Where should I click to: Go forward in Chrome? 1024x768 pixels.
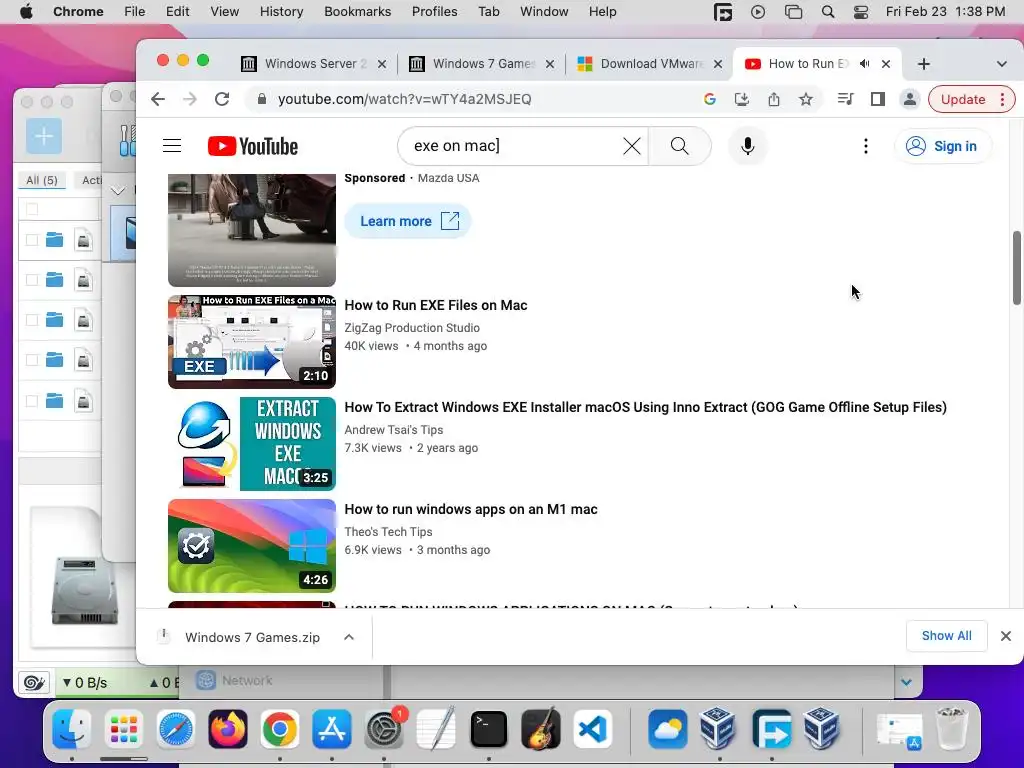pos(190,99)
